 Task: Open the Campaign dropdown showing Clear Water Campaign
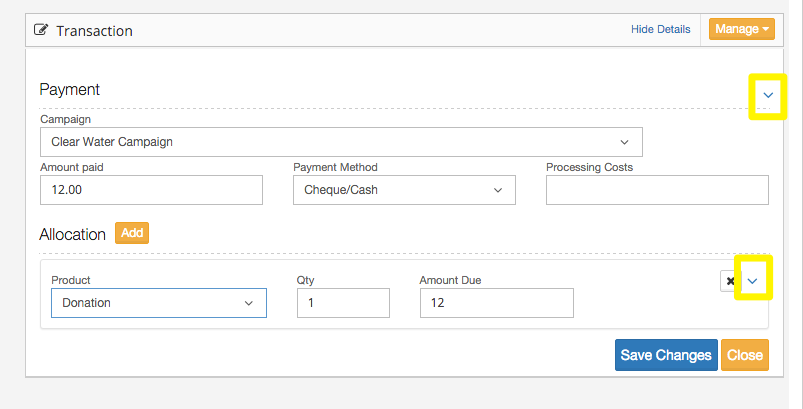(x=341, y=142)
